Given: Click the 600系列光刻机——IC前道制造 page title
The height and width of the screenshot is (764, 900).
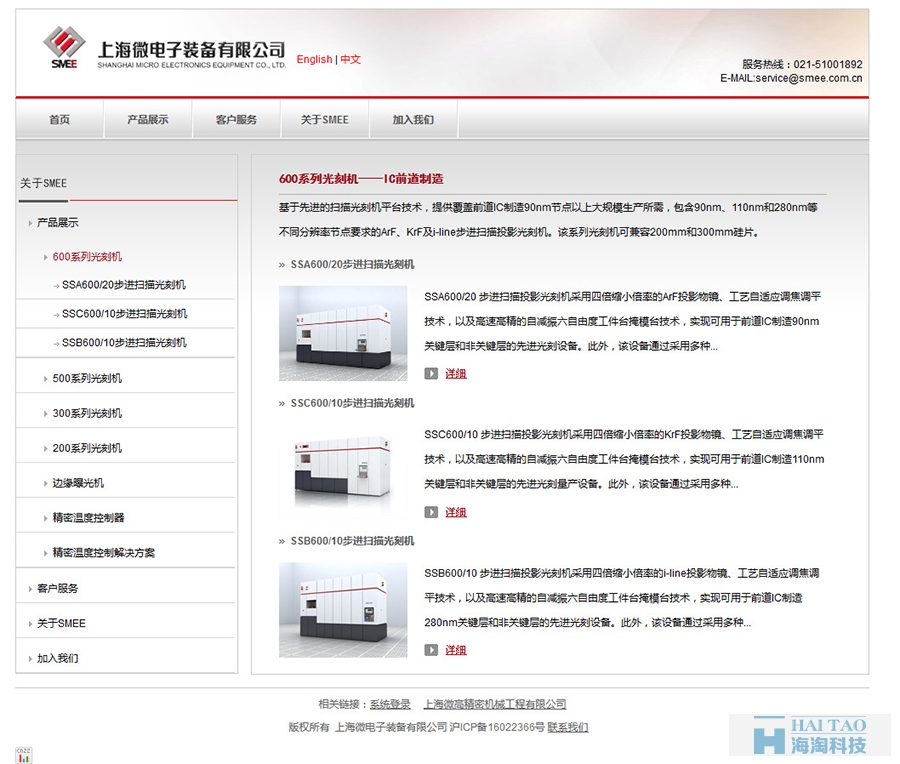Looking at the screenshot, I should point(361,179).
